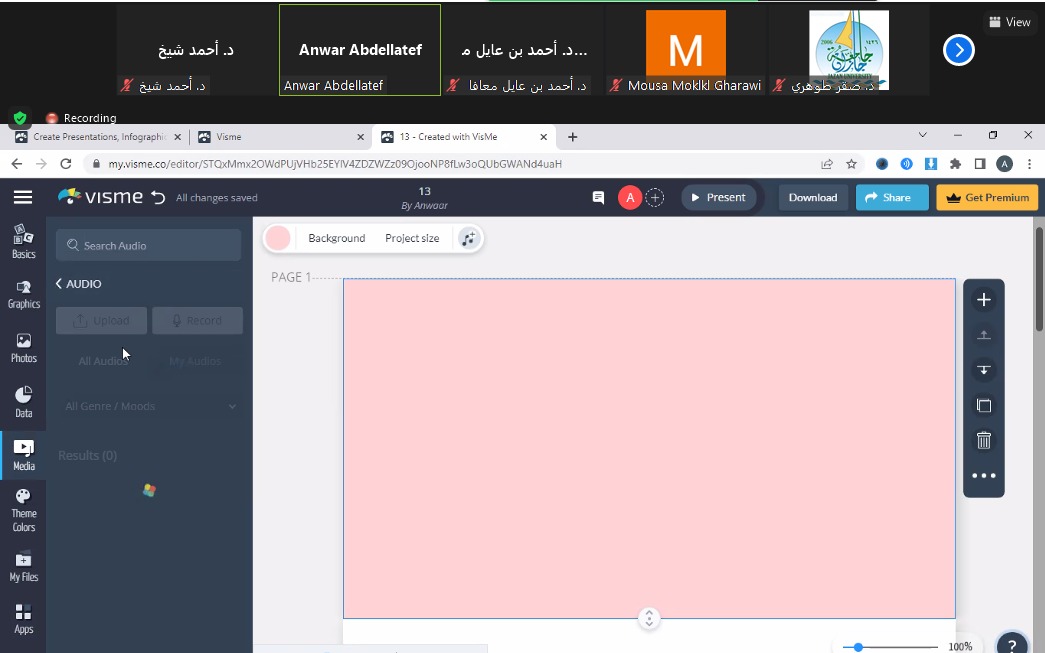Switch to the My Audios tab
The width and height of the screenshot is (1045, 653).
coord(195,361)
